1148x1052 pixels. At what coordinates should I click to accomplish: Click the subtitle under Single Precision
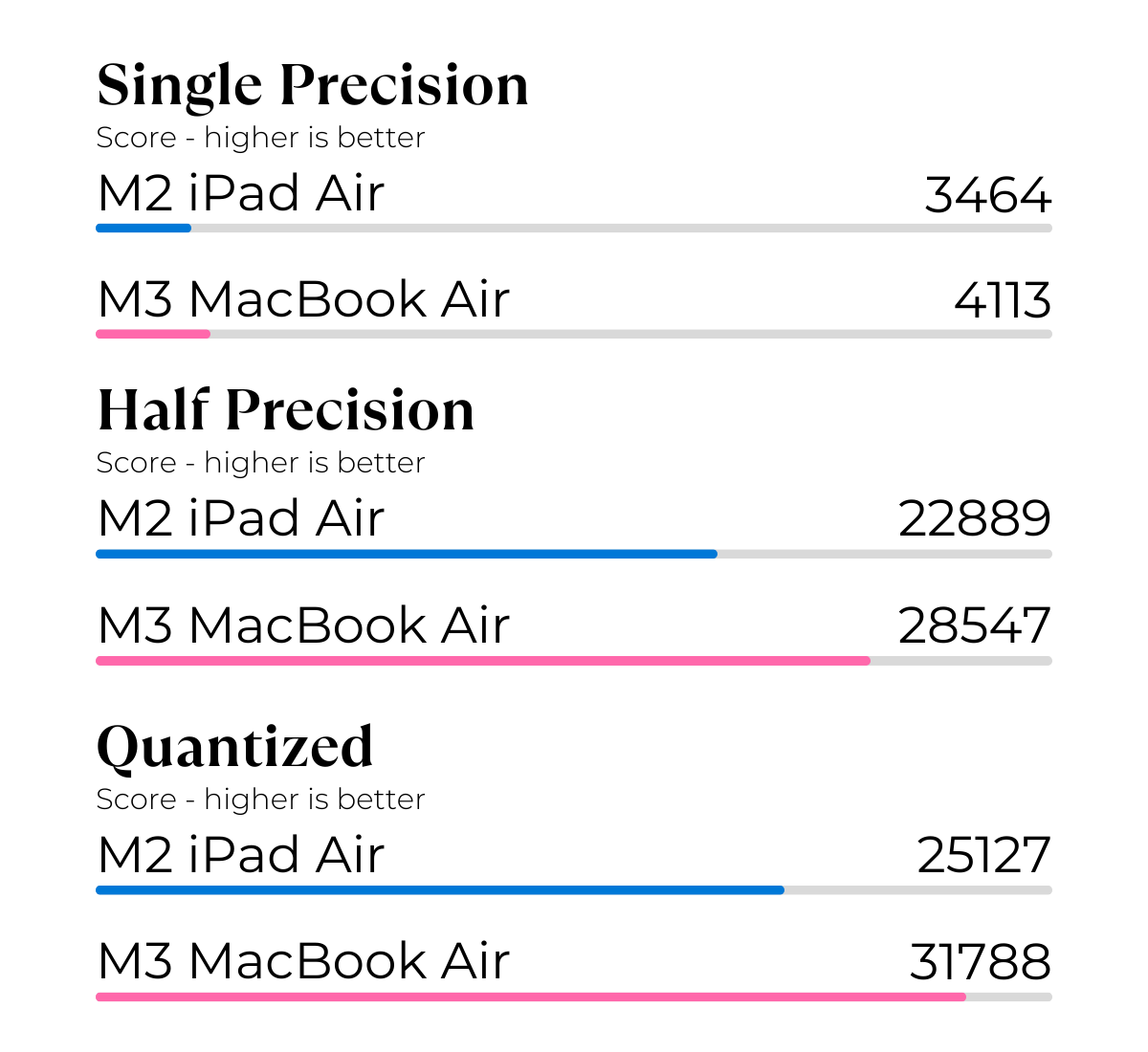point(260,138)
